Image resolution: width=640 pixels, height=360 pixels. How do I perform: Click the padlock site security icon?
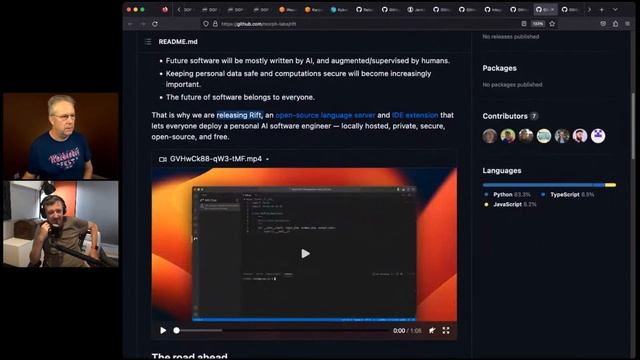pyautogui.click(x=215, y=24)
